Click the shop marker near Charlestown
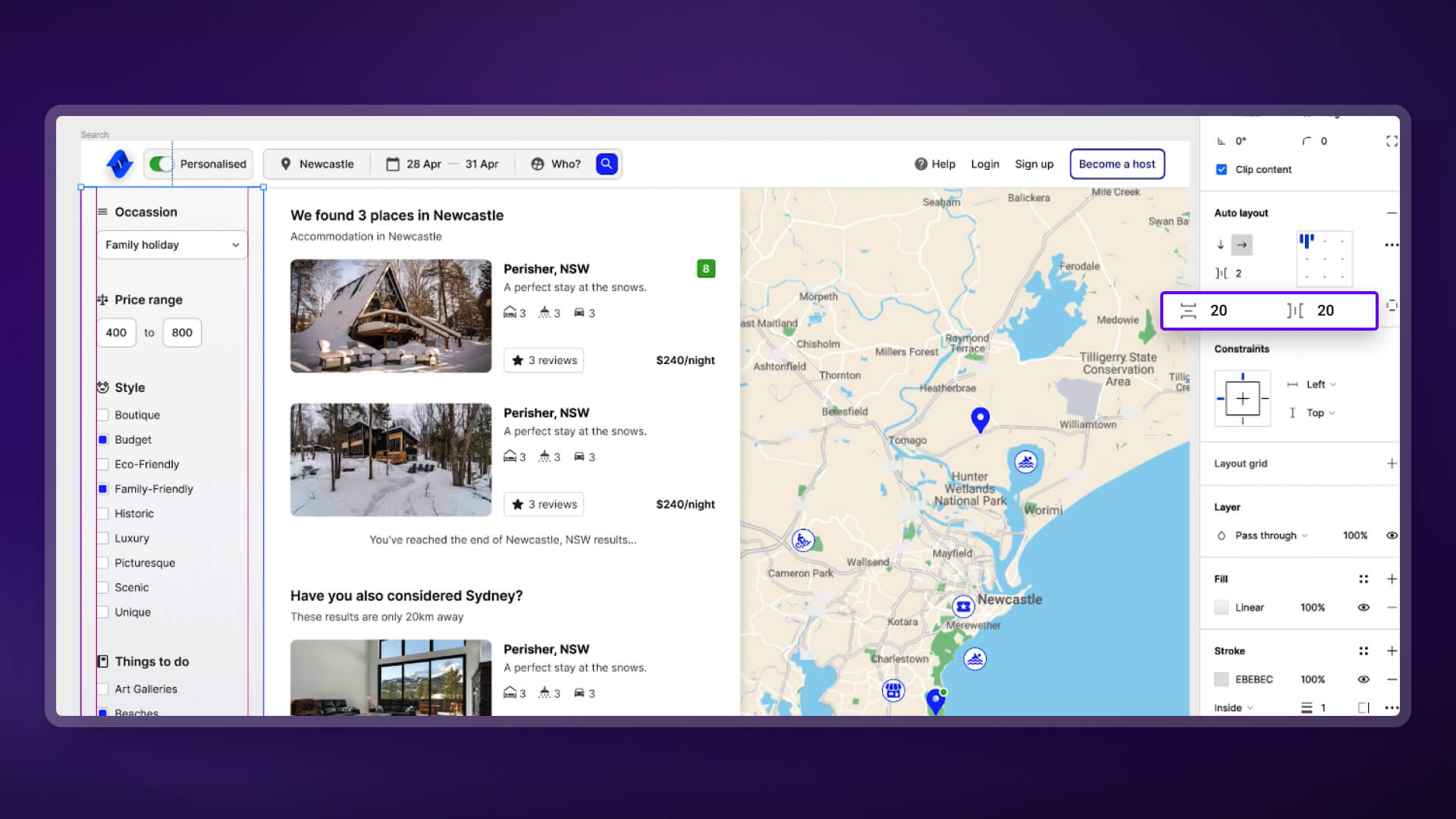The height and width of the screenshot is (819, 1456). pyautogui.click(x=893, y=690)
